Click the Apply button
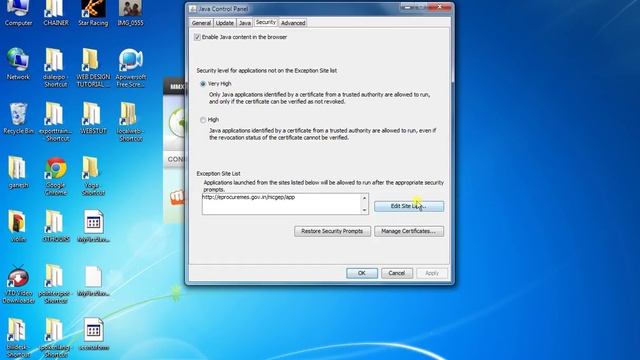 432,273
